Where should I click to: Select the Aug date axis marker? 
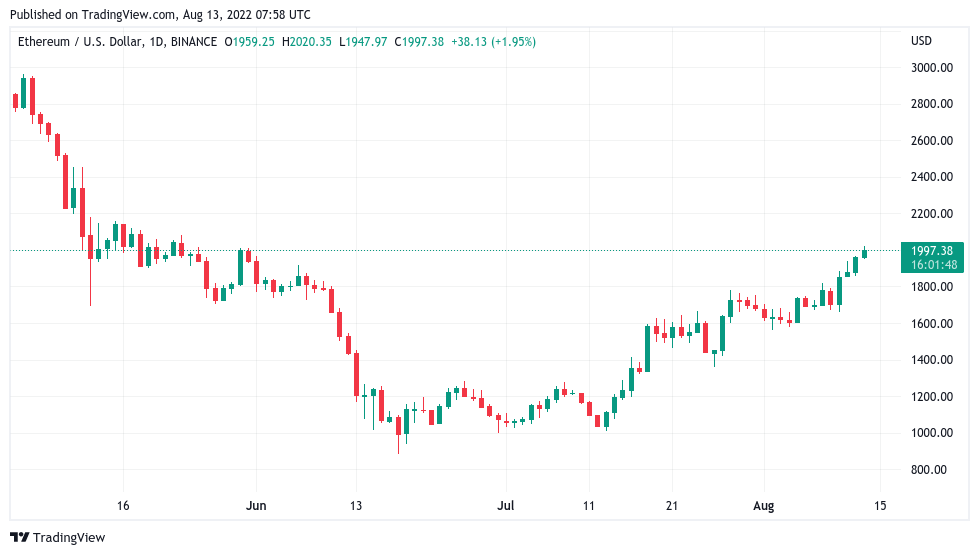762,506
